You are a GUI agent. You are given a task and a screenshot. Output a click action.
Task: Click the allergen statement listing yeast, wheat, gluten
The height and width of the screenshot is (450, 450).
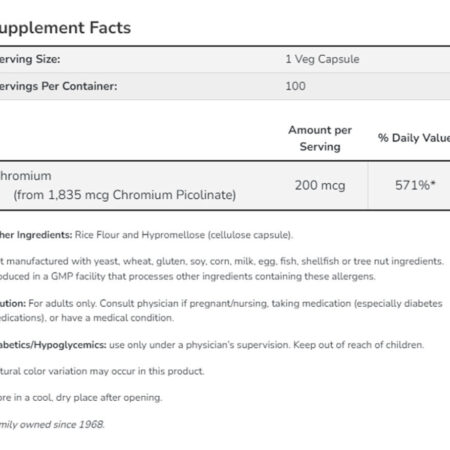tap(222, 261)
